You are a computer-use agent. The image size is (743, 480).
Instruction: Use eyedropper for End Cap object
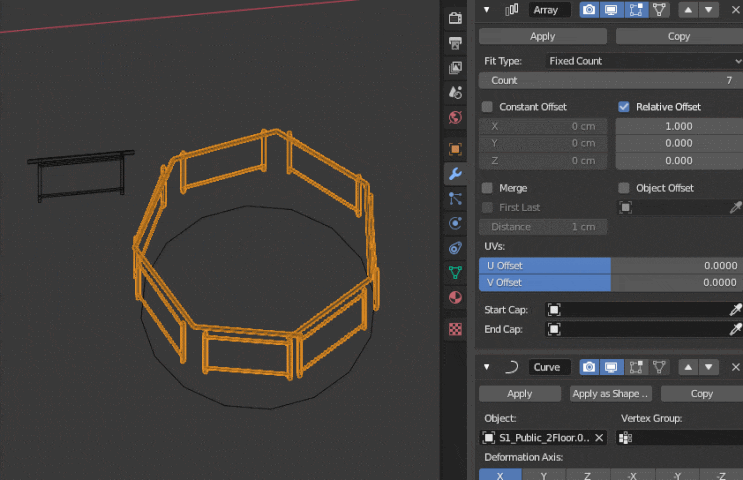pos(735,329)
